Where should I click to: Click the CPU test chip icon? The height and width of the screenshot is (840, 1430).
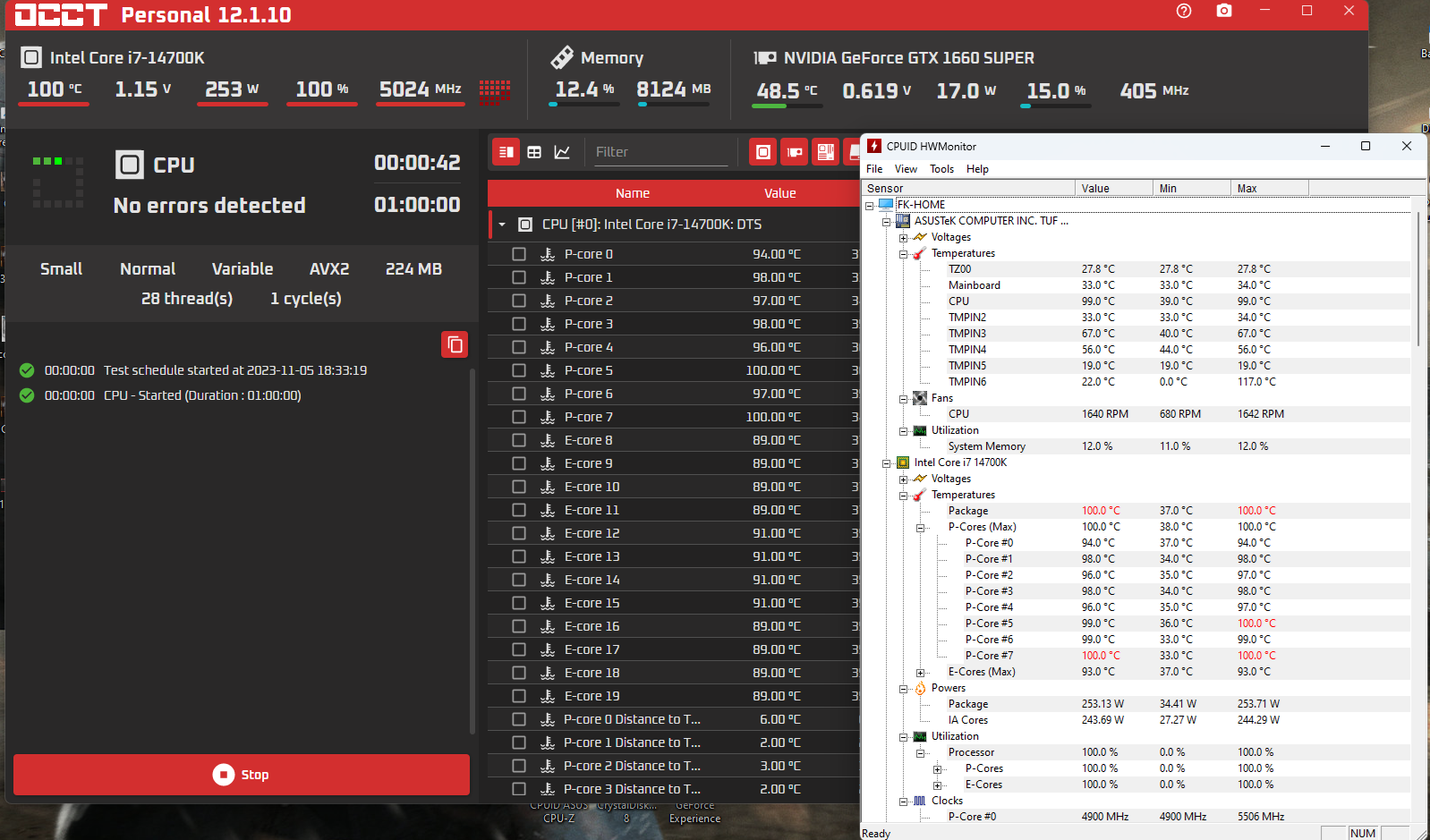[130, 165]
